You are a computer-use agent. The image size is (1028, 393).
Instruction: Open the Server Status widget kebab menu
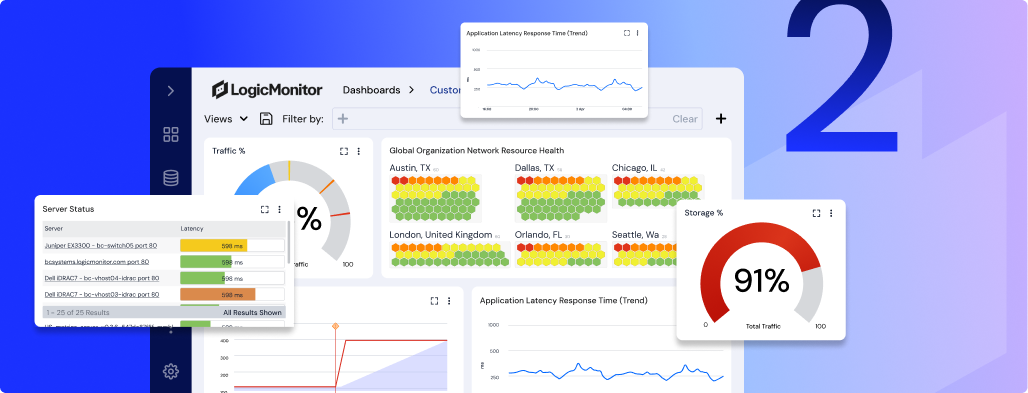279,209
